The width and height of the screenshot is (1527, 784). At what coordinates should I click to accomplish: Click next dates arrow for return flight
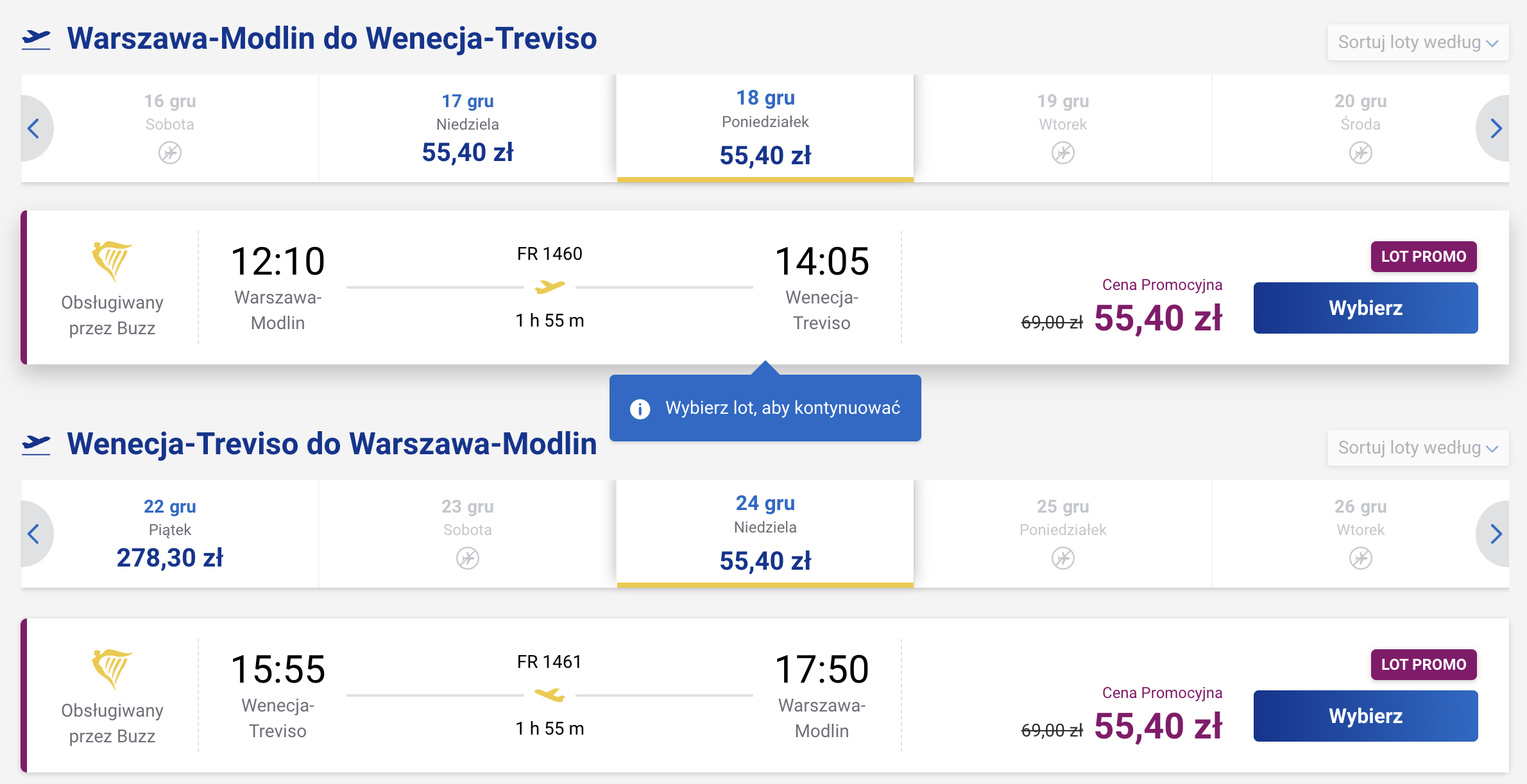pos(1494,534)
